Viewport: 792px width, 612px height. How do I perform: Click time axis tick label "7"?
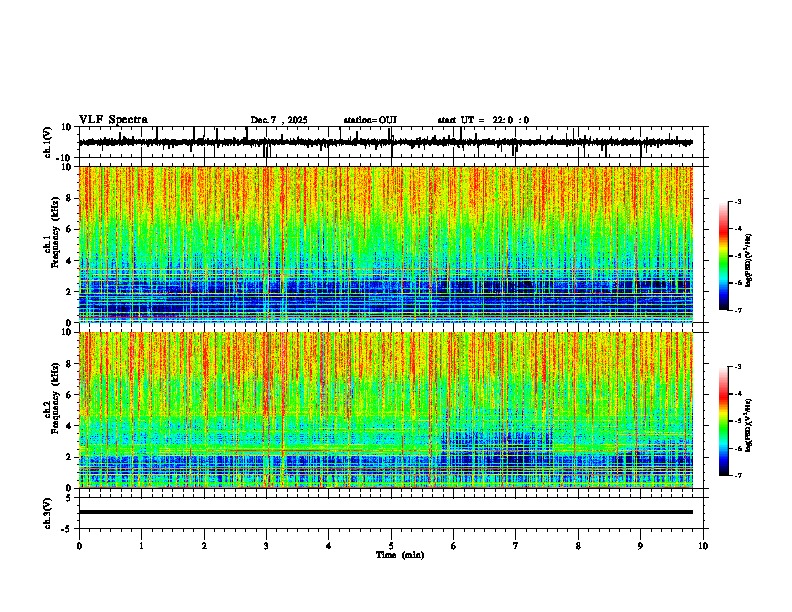(516, 546)
